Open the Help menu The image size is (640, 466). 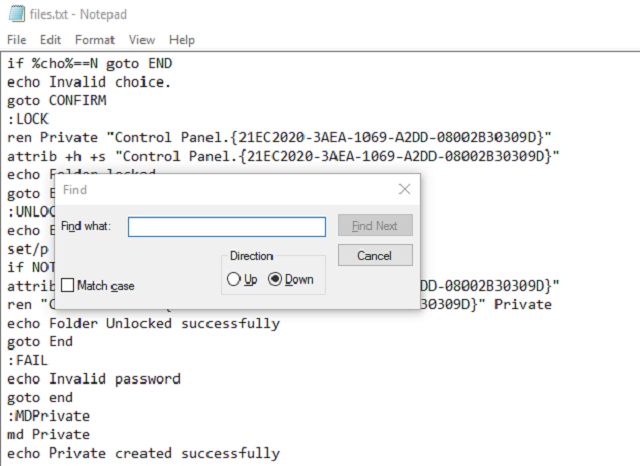(x=182, y=40)
